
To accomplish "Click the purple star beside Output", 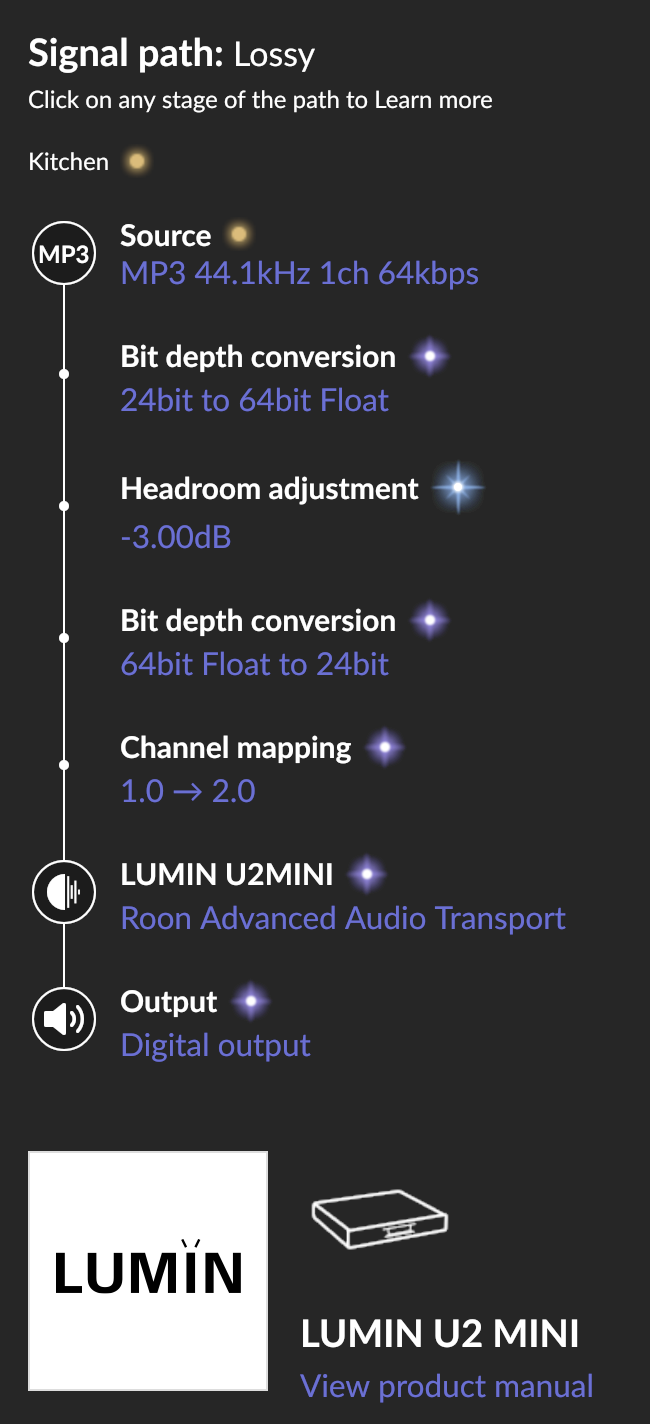I will tap(250, 1001).
